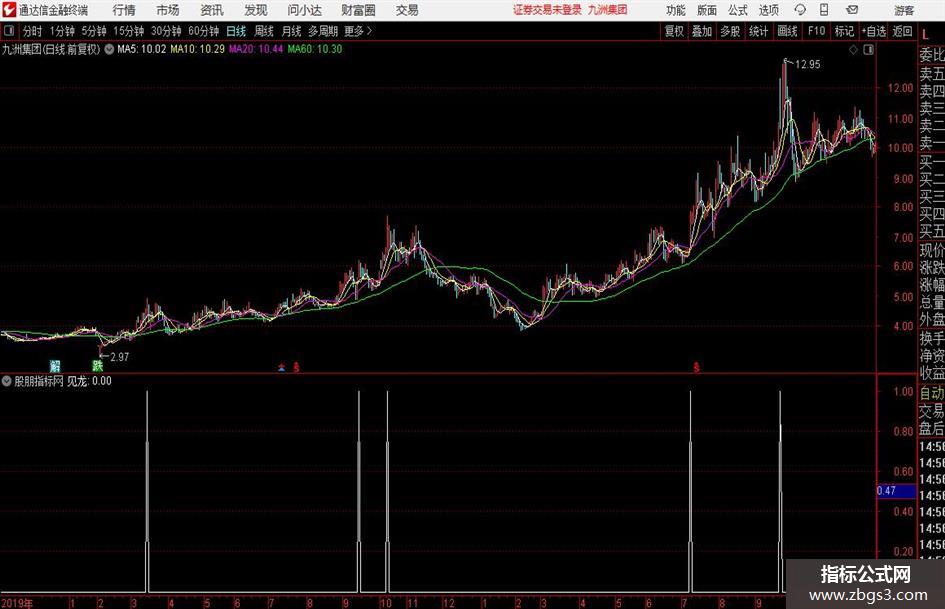The height and width of the screenshot is (609, 945).
Task: Switch to 周线 weekly period
Action: 263,31
